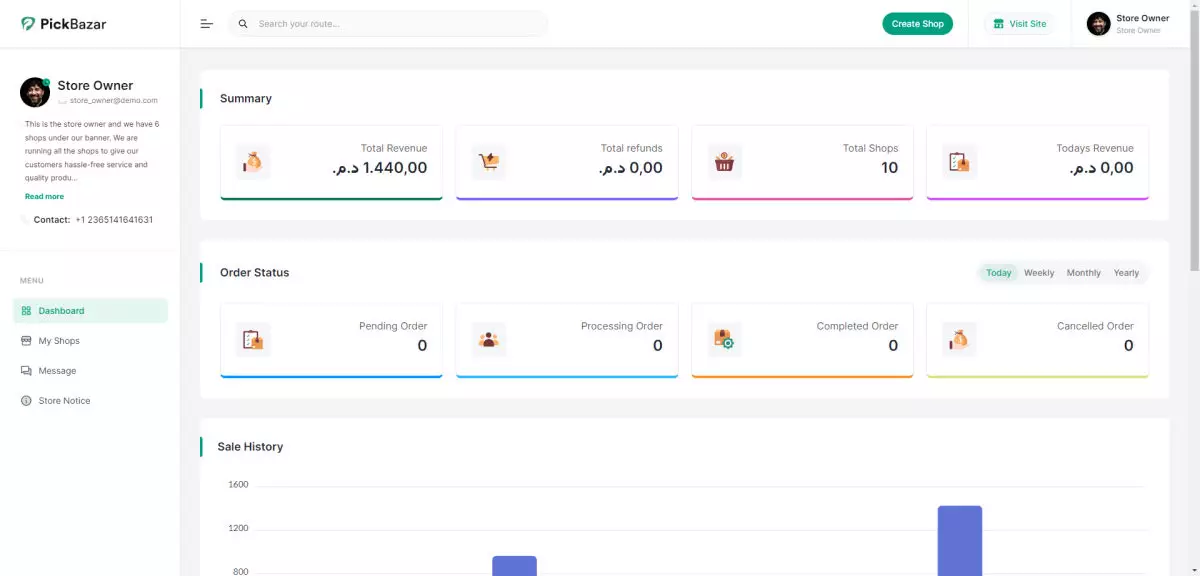Image resolution: width=1200 pixels, height=576 pixels.
Task: Open the top-right Store Owner avatar
Action: pos(1098,24)
